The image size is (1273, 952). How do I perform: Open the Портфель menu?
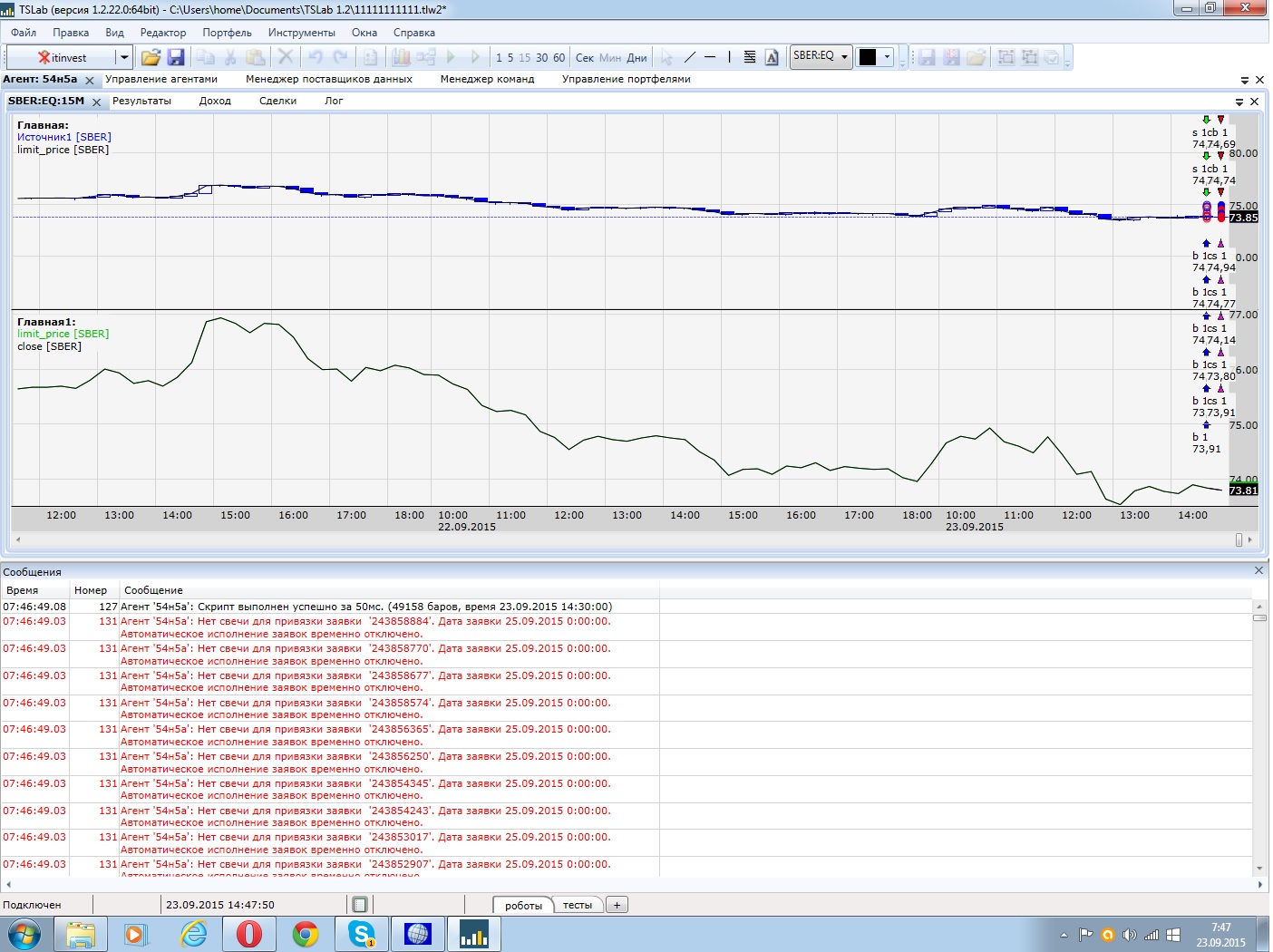pos(227,33)
